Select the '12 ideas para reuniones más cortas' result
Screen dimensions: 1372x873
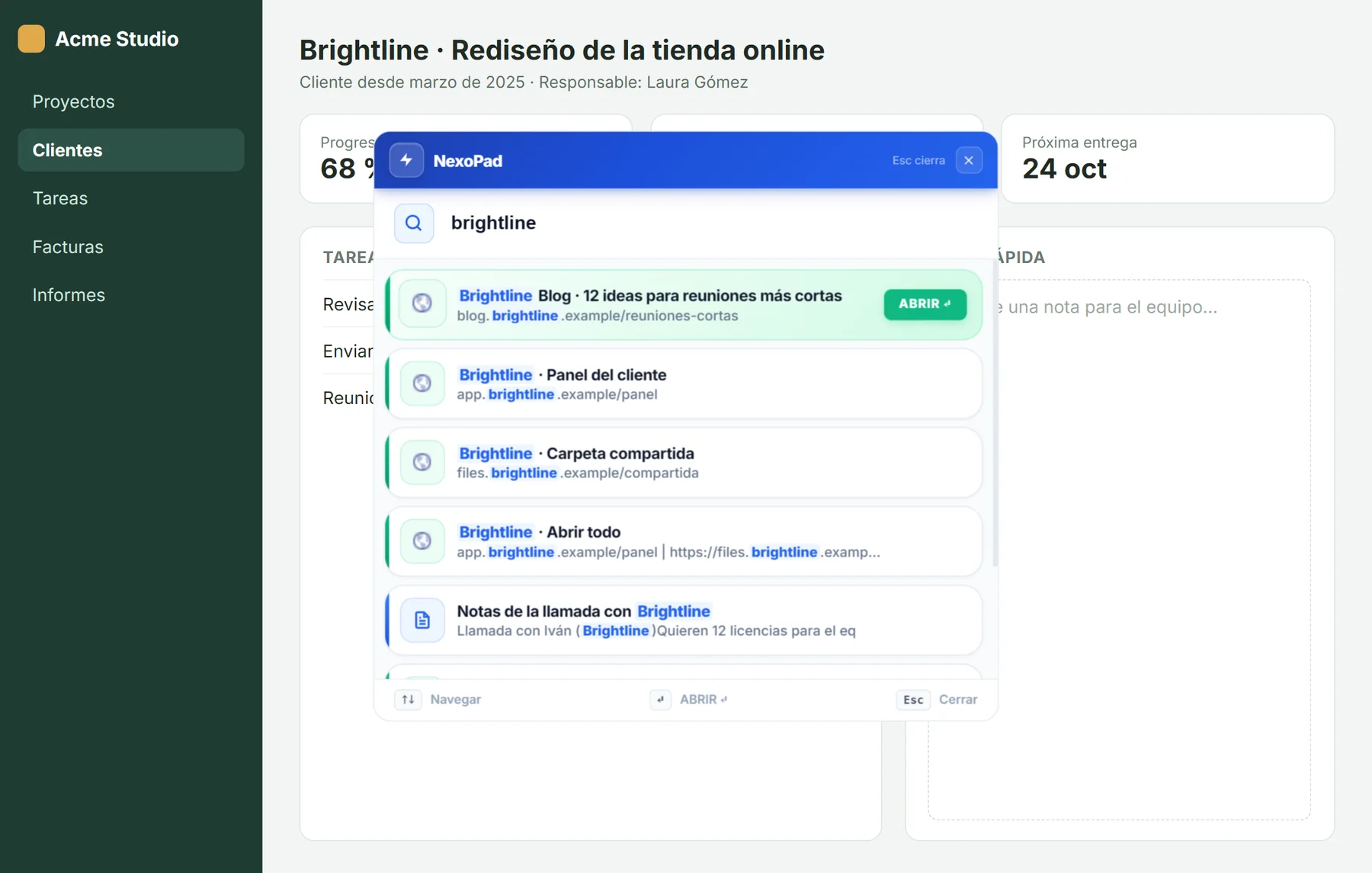[684, 304]
